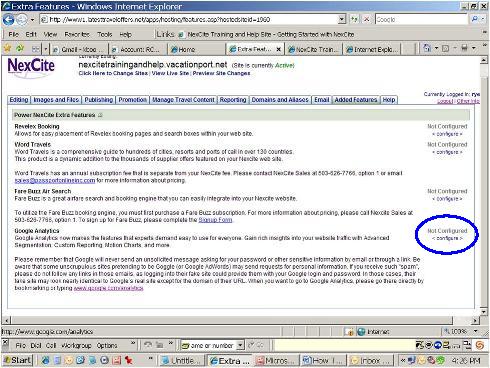The image size is (490, 368).
Task: Open the Workgroup menu in dialer toolbar
Action: coord(77,346)
